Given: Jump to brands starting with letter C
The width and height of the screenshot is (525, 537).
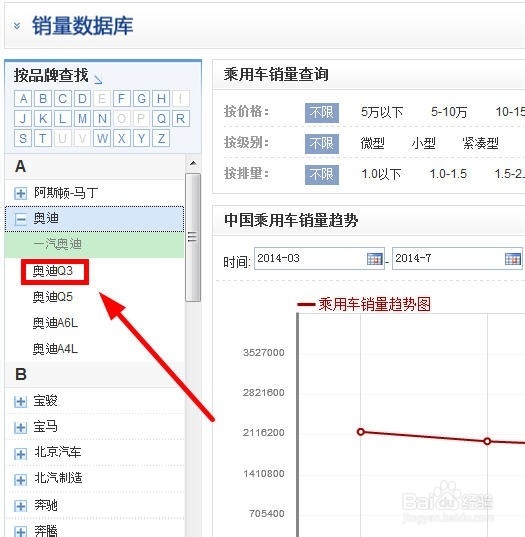Looking at the screenshot, I should coord(62,99).
